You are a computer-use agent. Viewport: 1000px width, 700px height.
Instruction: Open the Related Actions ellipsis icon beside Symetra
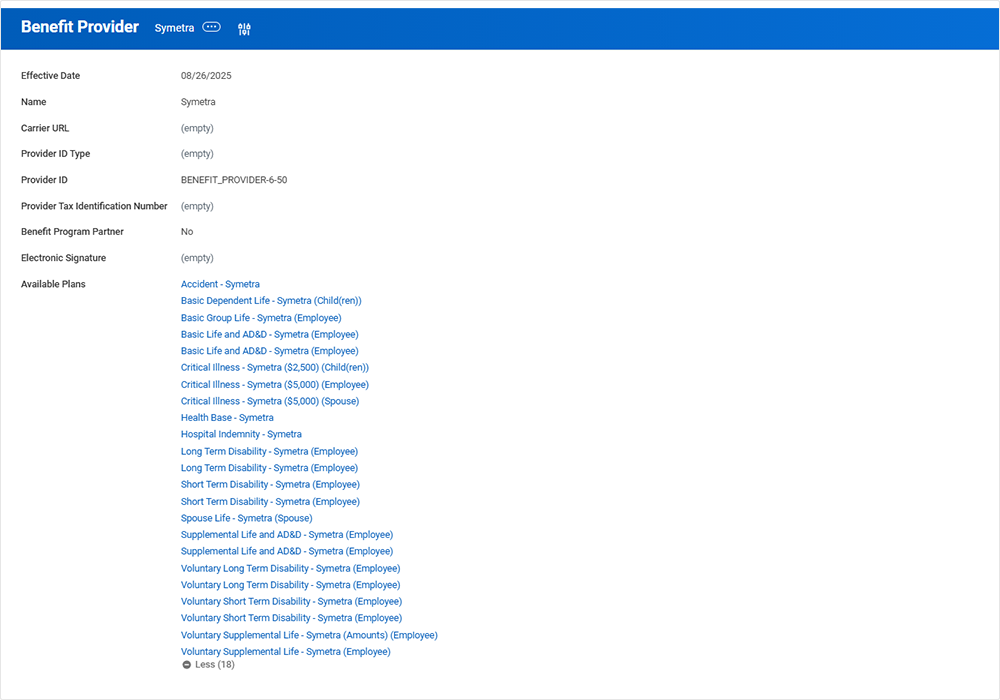coord(211,27)
